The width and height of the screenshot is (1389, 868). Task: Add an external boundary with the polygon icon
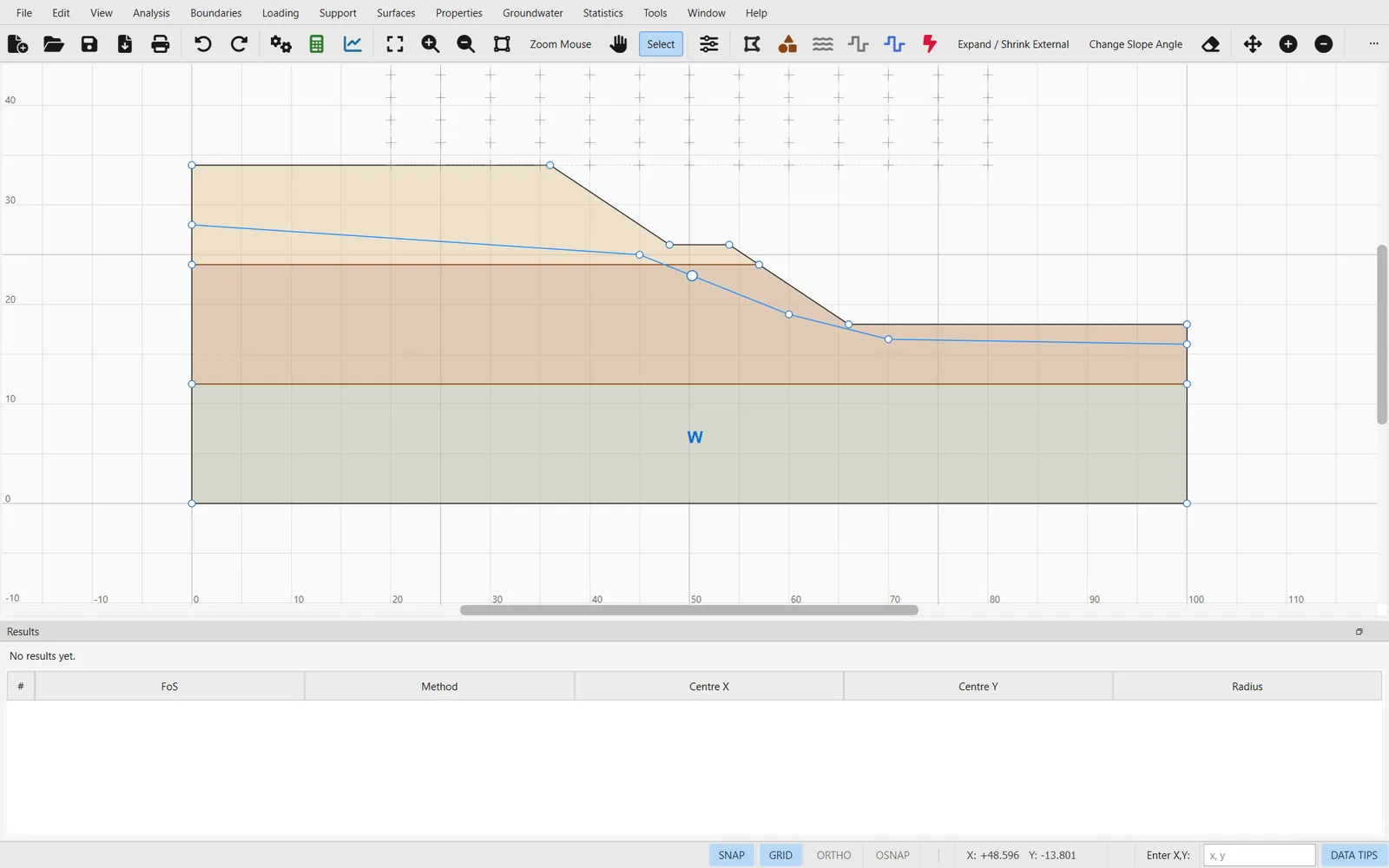(752, 44)
